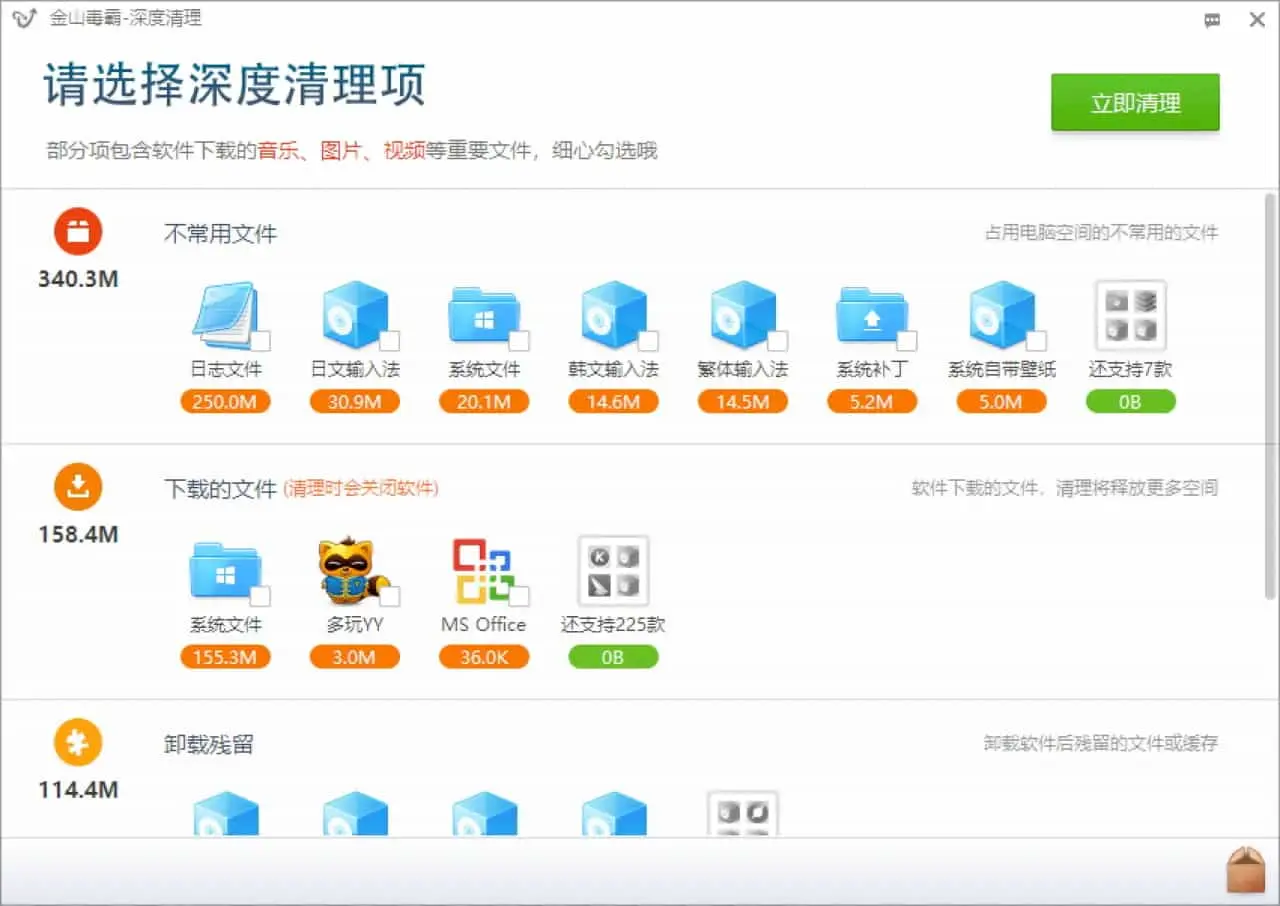Click the green 立即清理 button
Screen dimensions: 1280x906
click(x=1135, y=102)
